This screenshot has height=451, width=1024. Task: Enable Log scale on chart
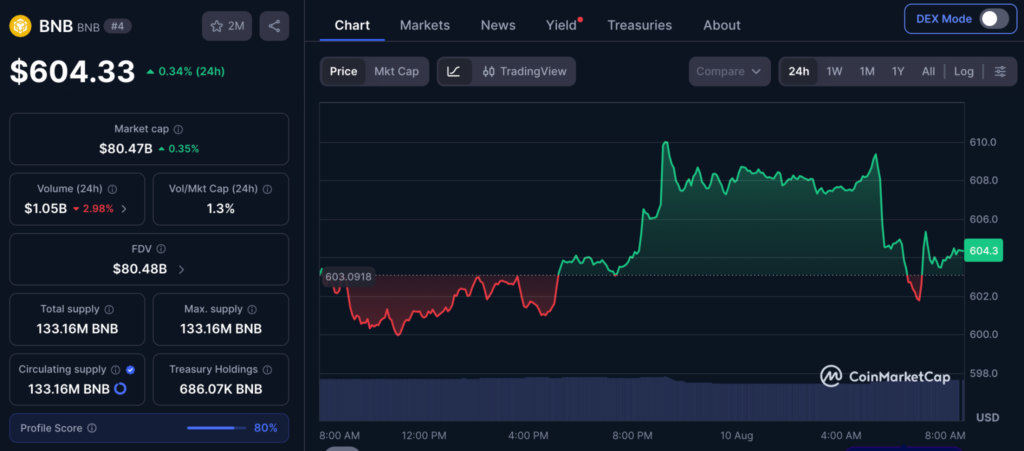pyautogui.click(x=963, y=72)
